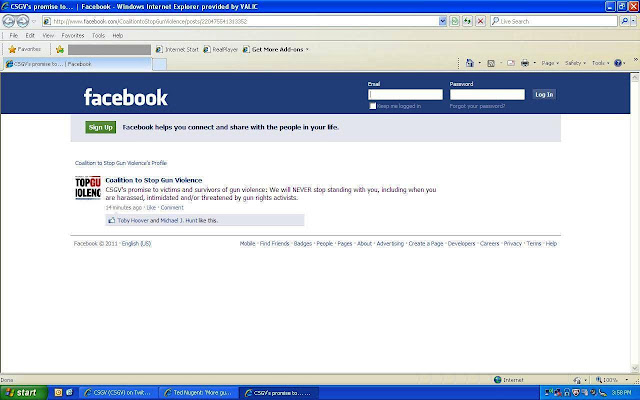Click the Live Search box
The height and width of the screenshot is (400, 640).
pyautogui.click(x=554, y=21)
